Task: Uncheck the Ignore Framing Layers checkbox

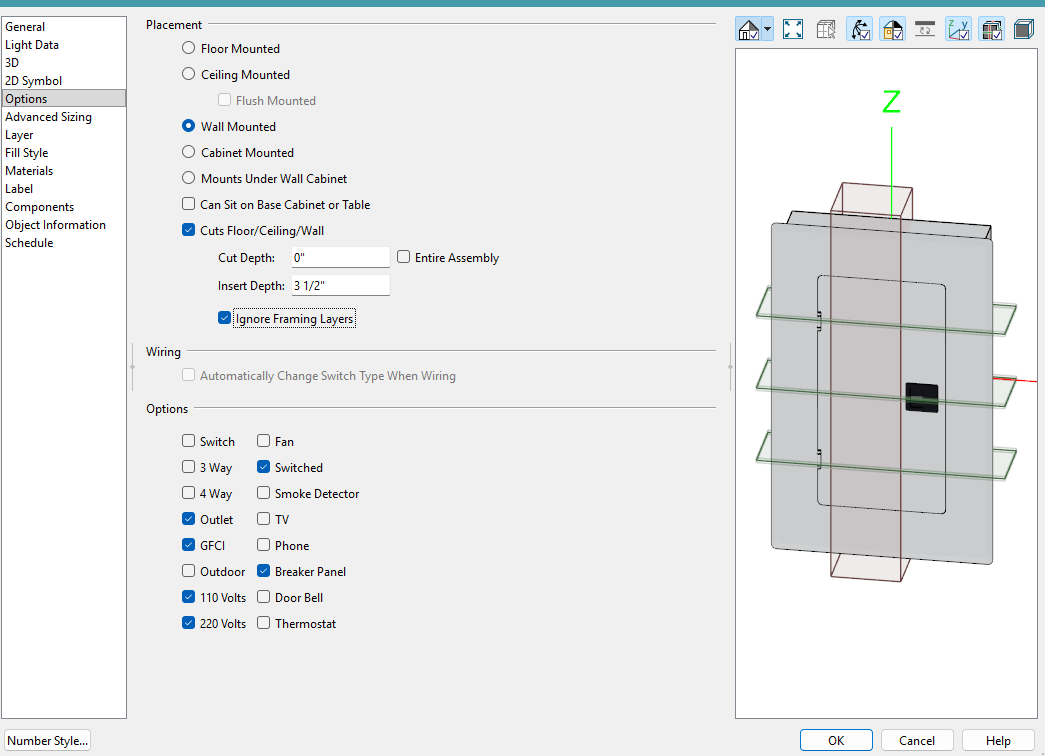Action: click(224, 319)
